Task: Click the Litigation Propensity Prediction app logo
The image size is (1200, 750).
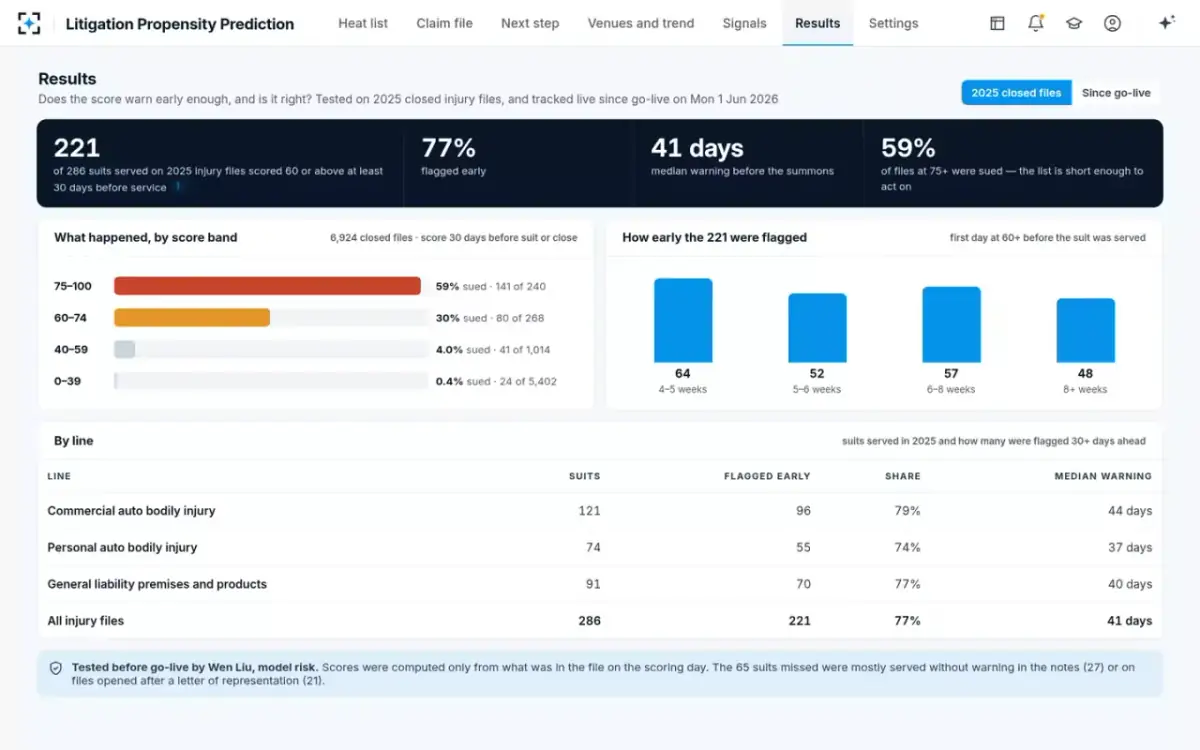Action: coord(30,23)
